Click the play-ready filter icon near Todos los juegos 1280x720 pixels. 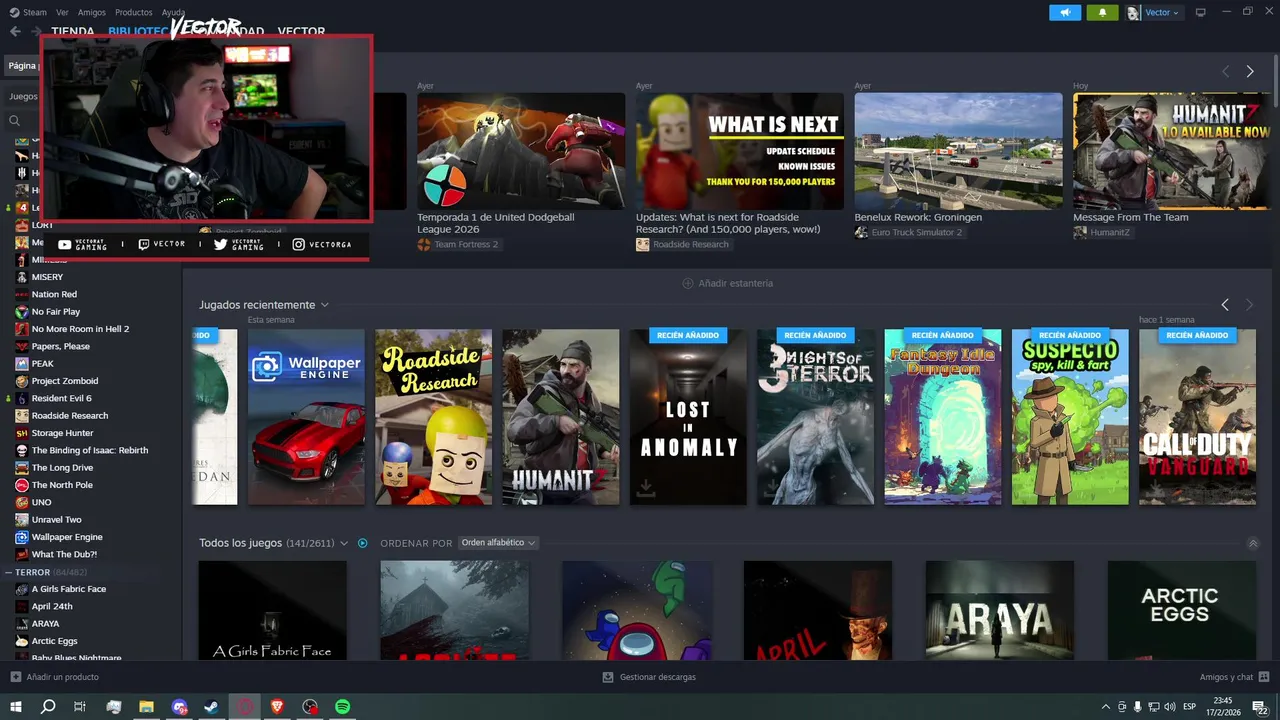(x=362, y=543)
